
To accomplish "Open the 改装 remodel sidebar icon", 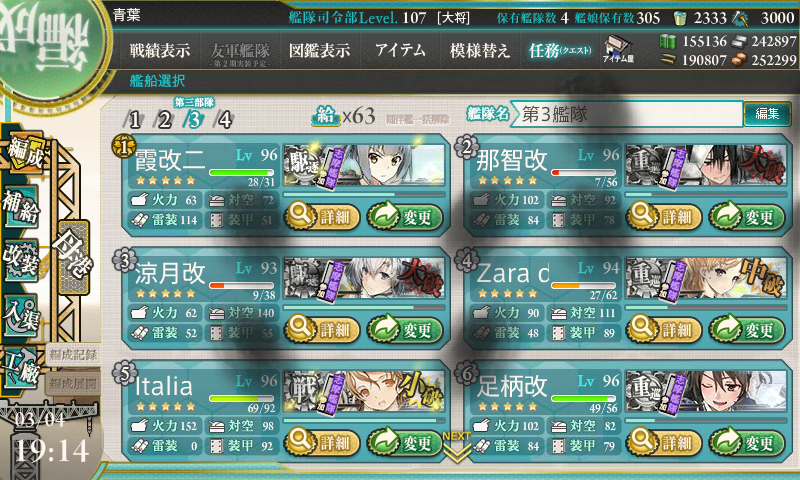I will [21, 259].
